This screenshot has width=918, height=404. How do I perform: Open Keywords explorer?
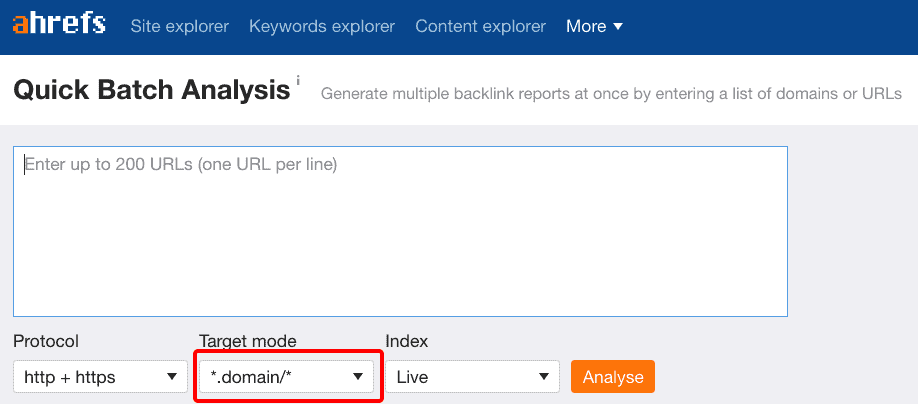(322, 26)
